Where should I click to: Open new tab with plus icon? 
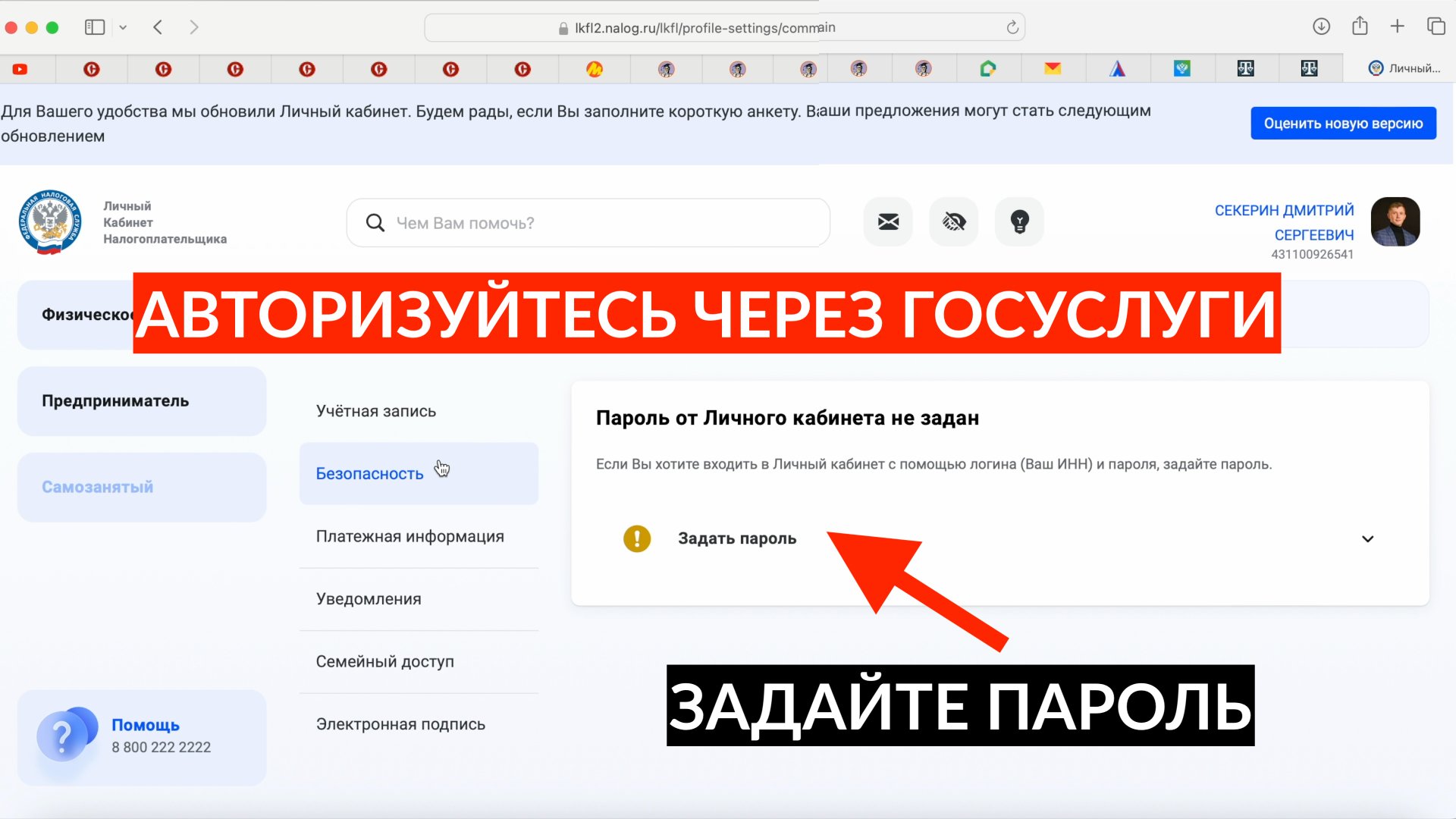point(1398,27)
